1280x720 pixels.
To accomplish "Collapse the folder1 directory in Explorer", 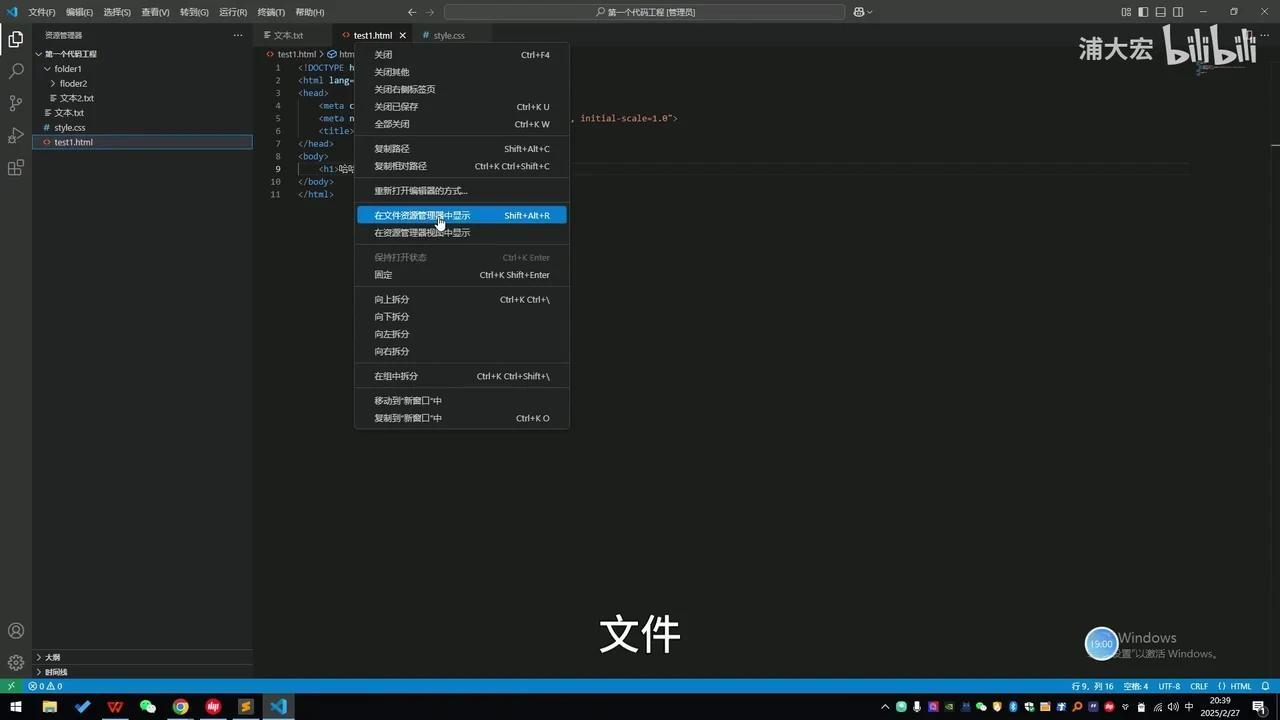I will coord(47,68).
